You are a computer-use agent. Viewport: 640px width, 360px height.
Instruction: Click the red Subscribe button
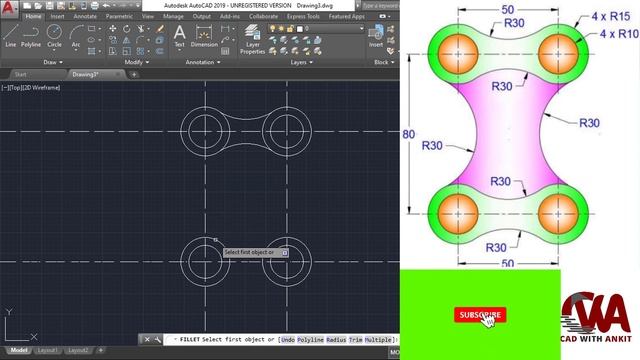(480, 315)
